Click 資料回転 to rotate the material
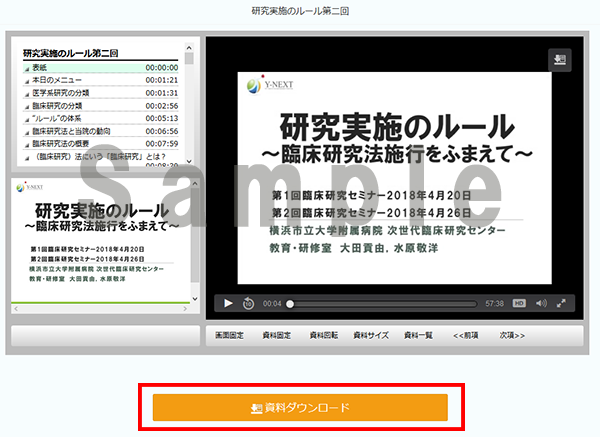This screenshot has width=600, height=437. coord(324,335)
